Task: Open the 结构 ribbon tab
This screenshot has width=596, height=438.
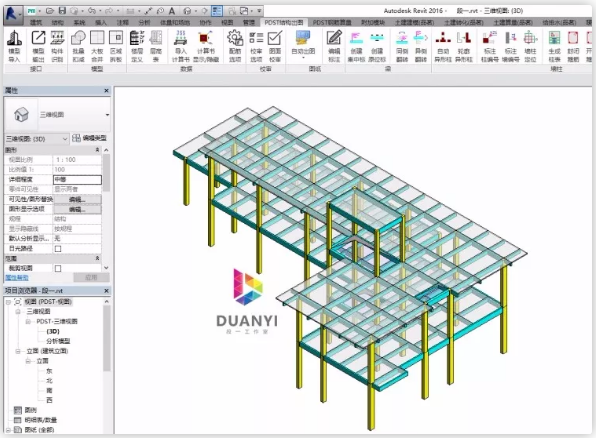Action: click(x=58, y=23)
